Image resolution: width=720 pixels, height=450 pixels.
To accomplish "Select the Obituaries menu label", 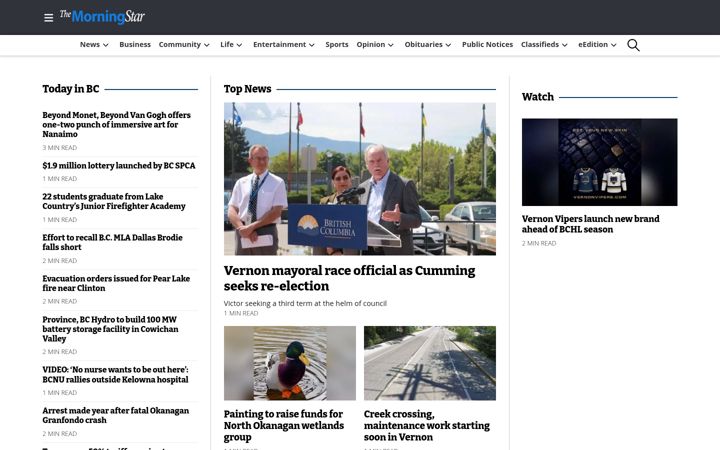I will [423, 45].
